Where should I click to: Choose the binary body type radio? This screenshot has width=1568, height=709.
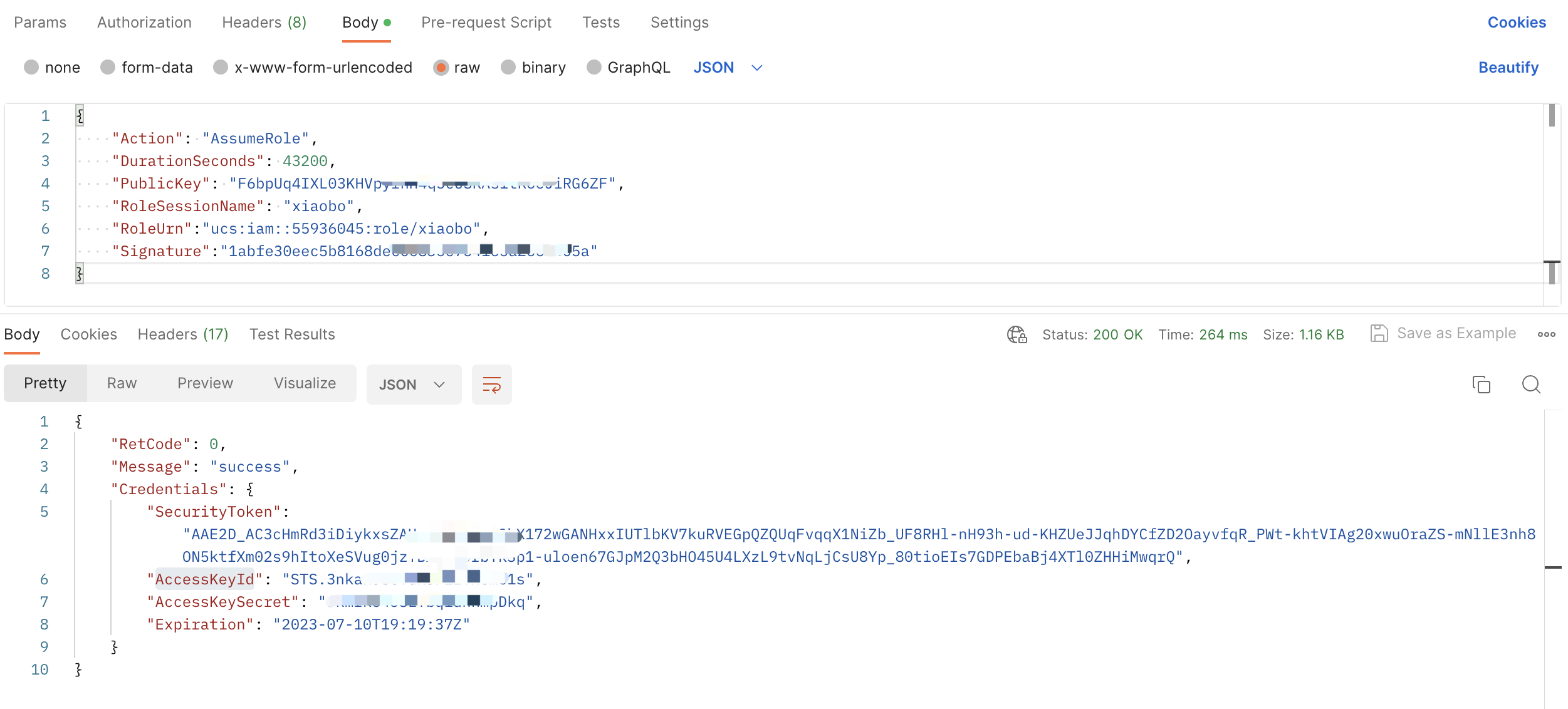[508, 68]
